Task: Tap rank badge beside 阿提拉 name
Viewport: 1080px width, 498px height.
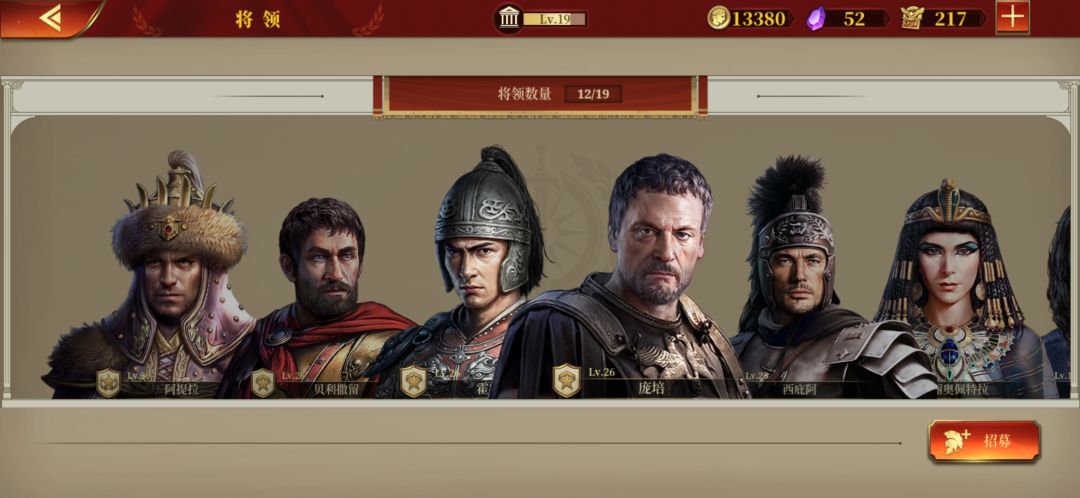Action: 108,383
